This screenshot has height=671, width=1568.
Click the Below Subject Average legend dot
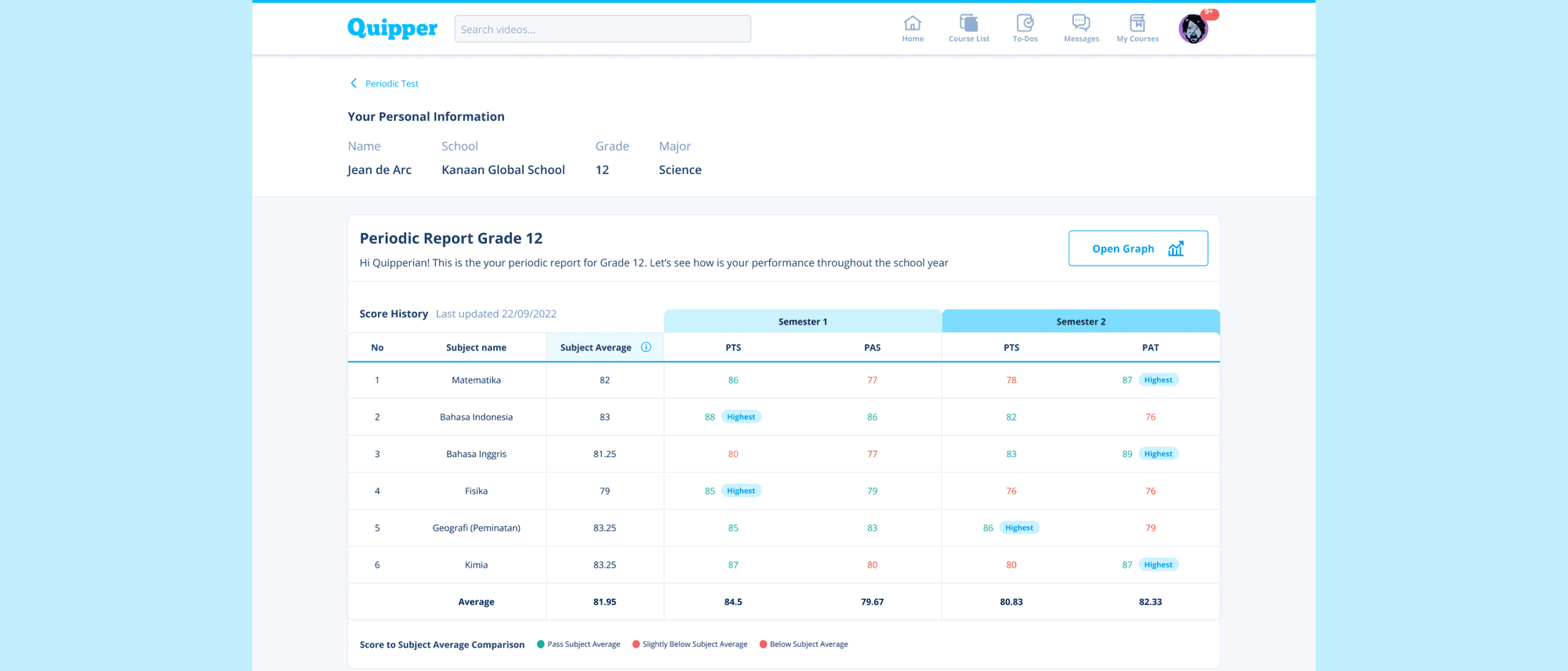point(763,644)
